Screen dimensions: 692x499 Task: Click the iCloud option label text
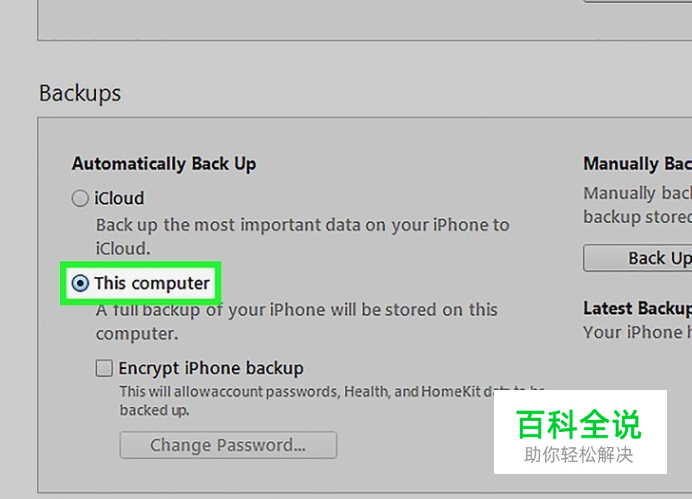119,199
